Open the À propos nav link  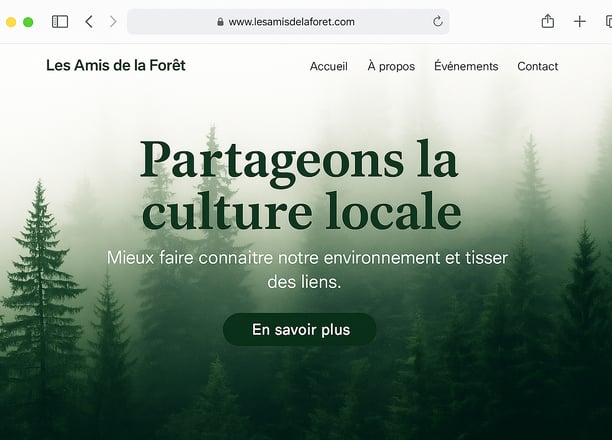391,66
